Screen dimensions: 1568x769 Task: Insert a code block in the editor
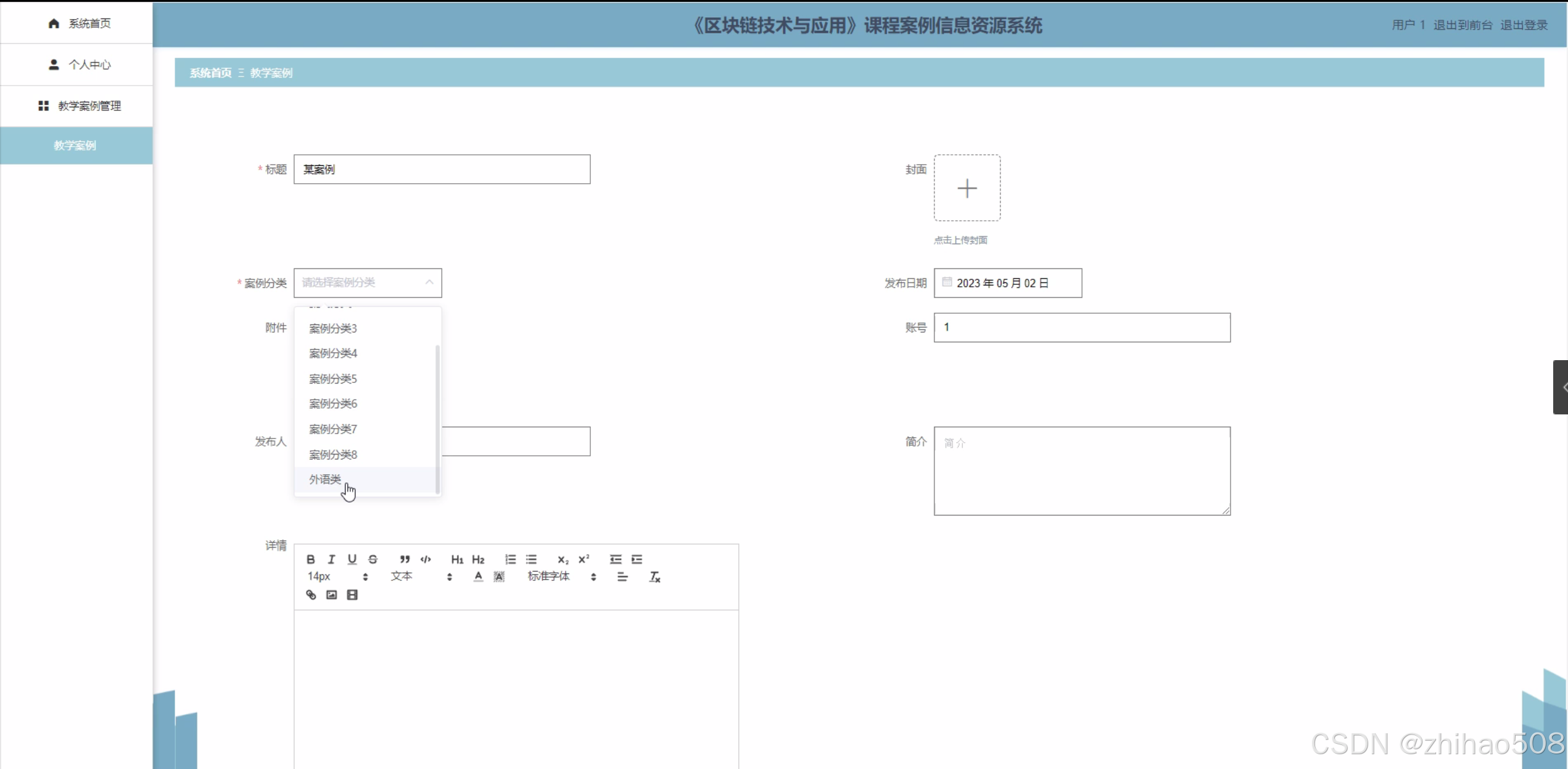pos(426,559)
